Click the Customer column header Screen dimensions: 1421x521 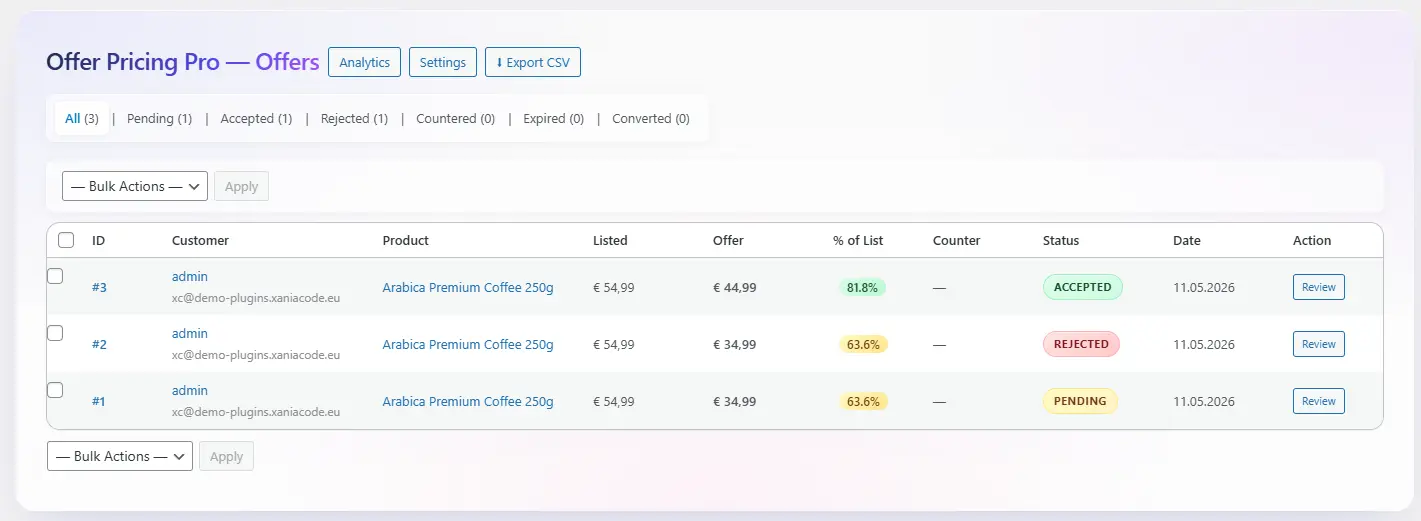(x=200, y=240)
